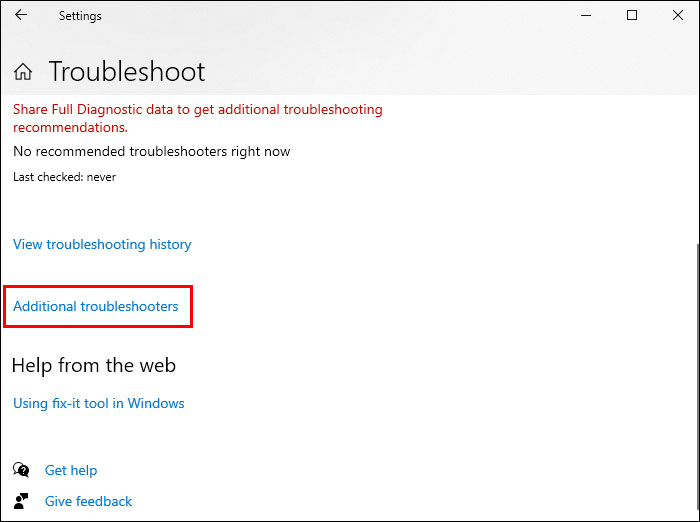The width and height of the screenshot is (700, 522).
Task: Click the Get help text link
Action: coord(71,470)
